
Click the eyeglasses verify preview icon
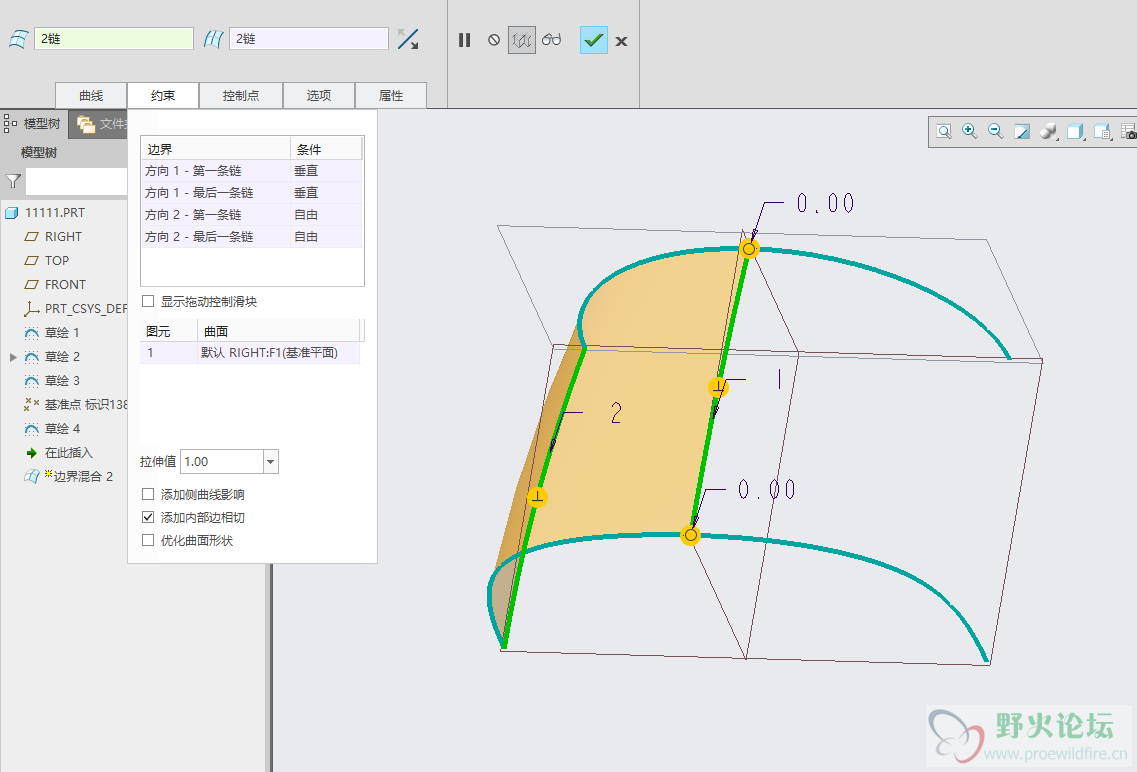pyautogui.click(x=552, y=39)
